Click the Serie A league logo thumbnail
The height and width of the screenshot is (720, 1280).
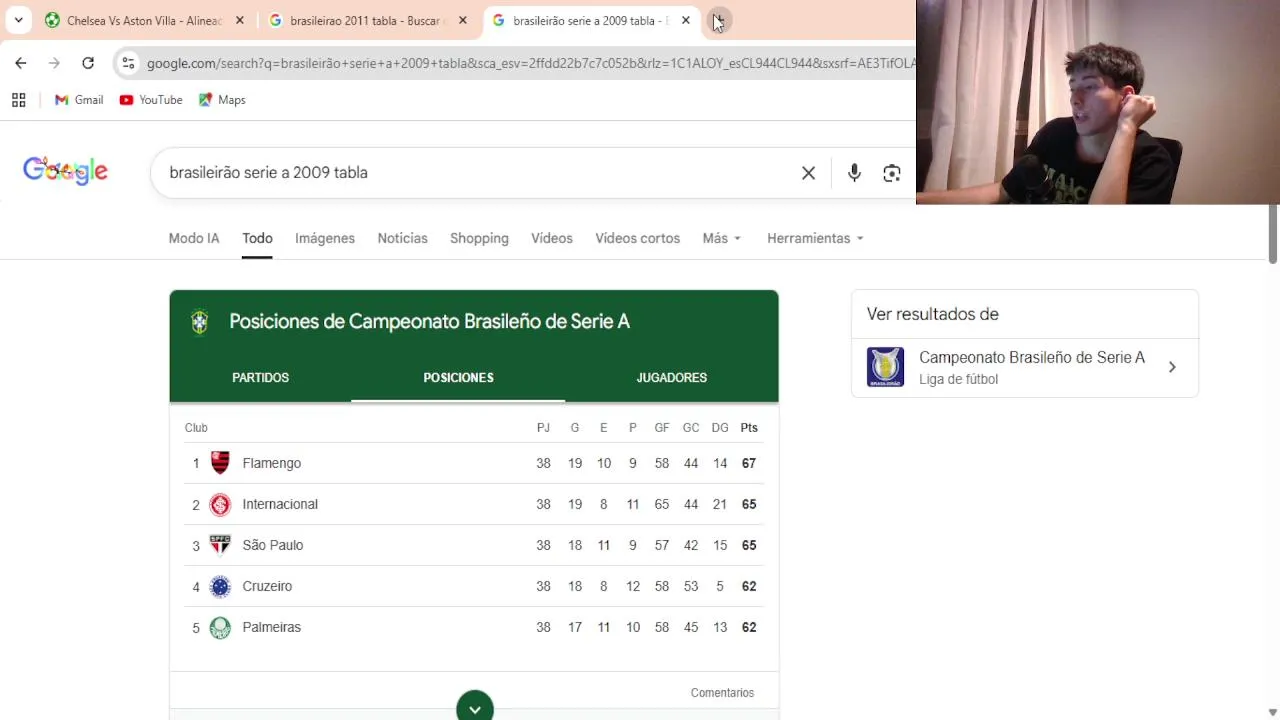[885, 367]
